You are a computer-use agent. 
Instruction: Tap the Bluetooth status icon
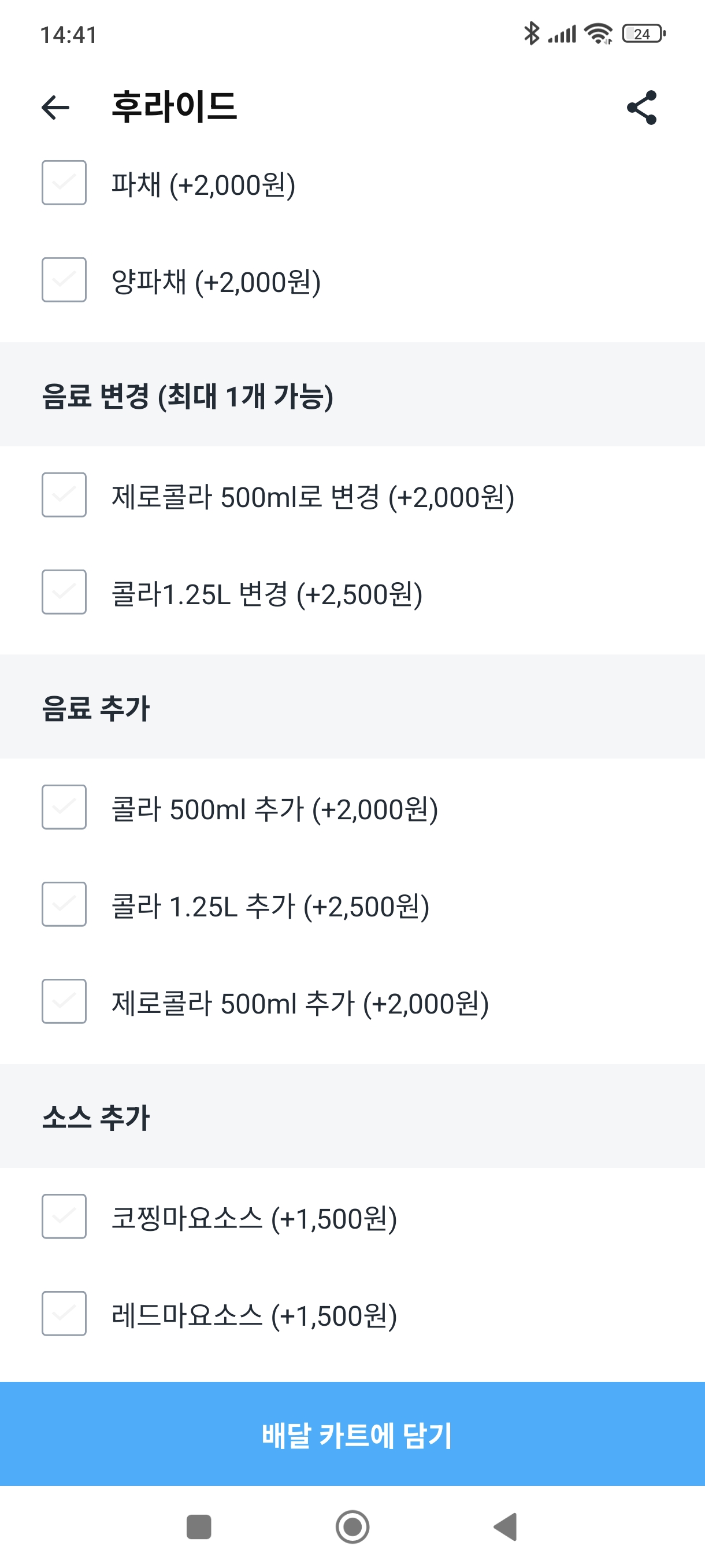(x=531, y=34)
